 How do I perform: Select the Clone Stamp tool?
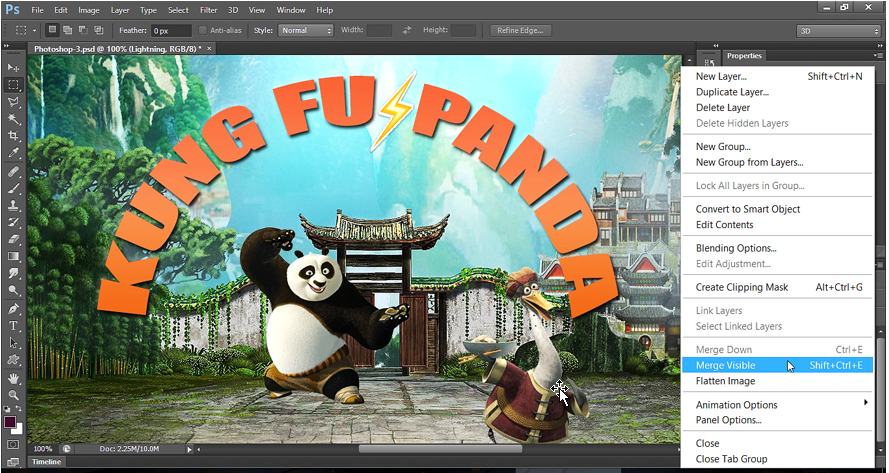pos(13,205)
